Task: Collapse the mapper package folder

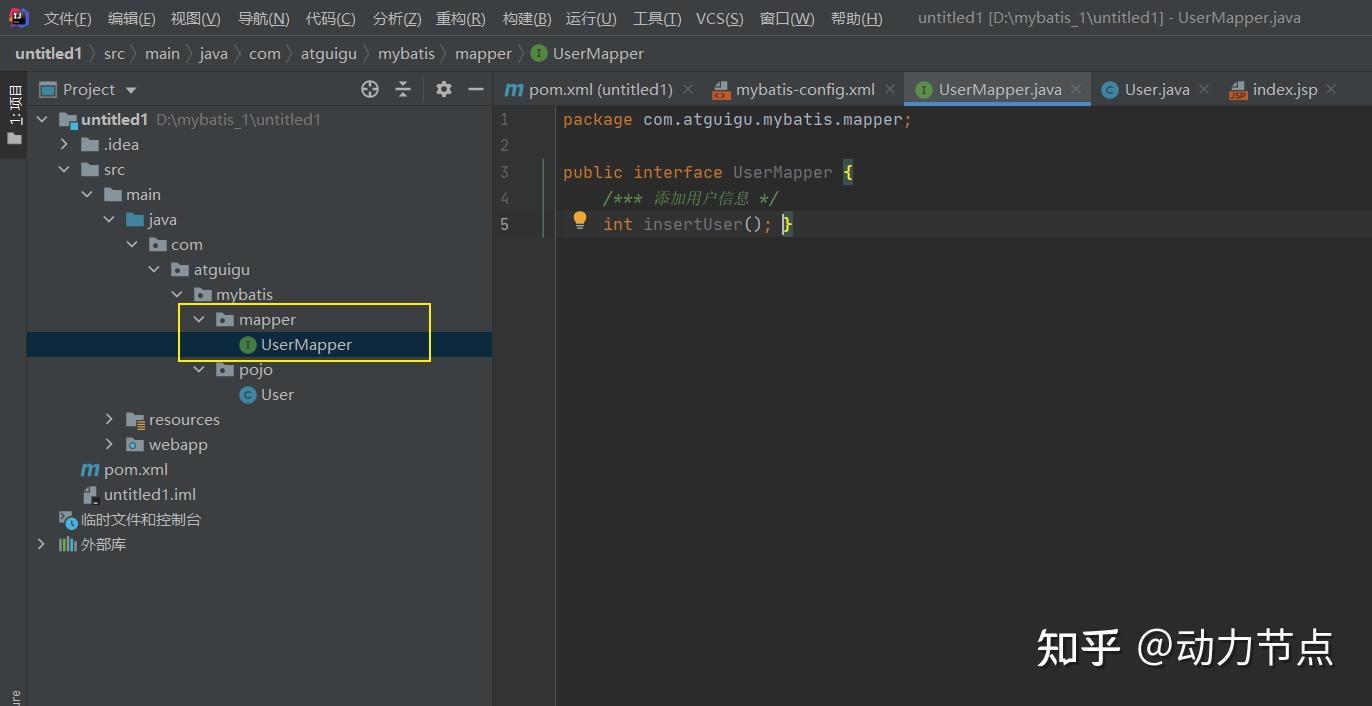Action: tap(199, 319)
